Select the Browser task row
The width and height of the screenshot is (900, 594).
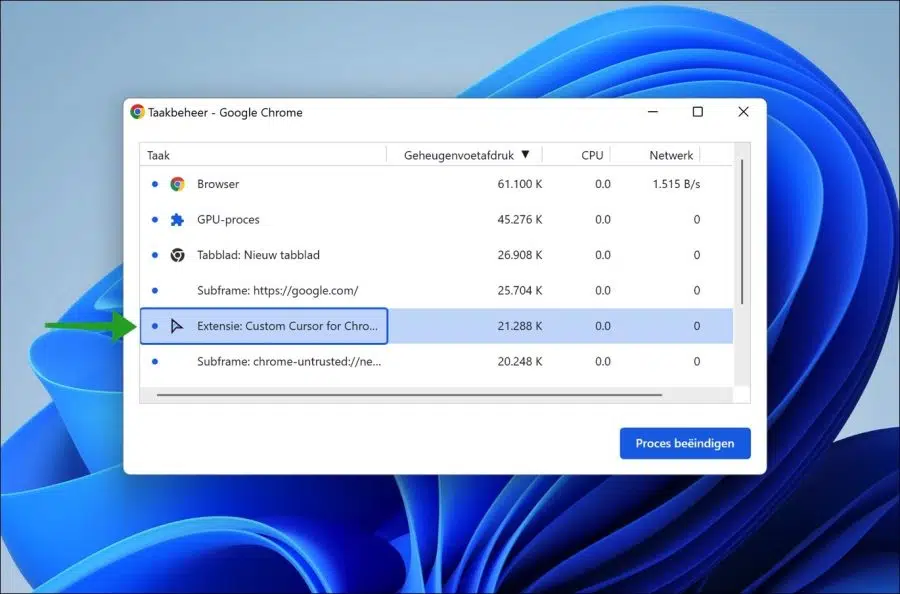(436, 184)
